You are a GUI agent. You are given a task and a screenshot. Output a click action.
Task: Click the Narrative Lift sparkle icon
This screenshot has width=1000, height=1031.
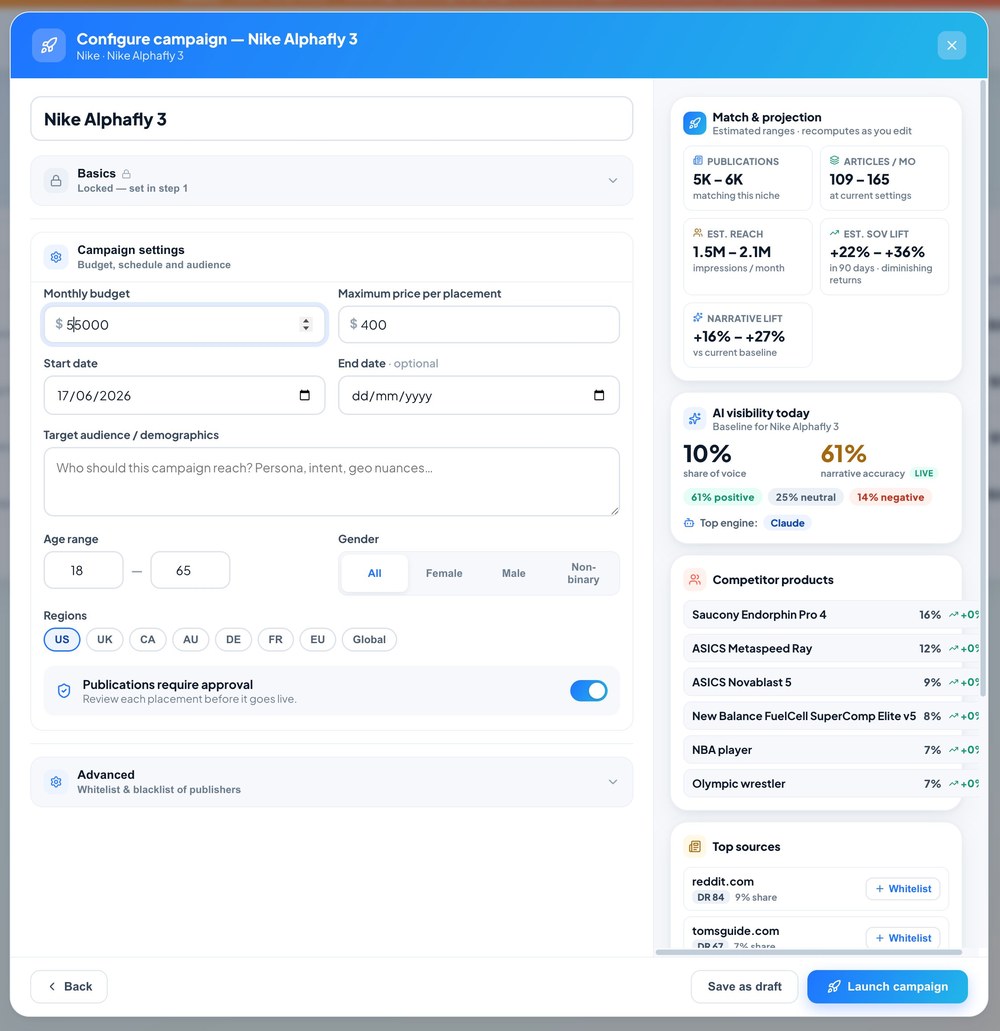(698, 318)
